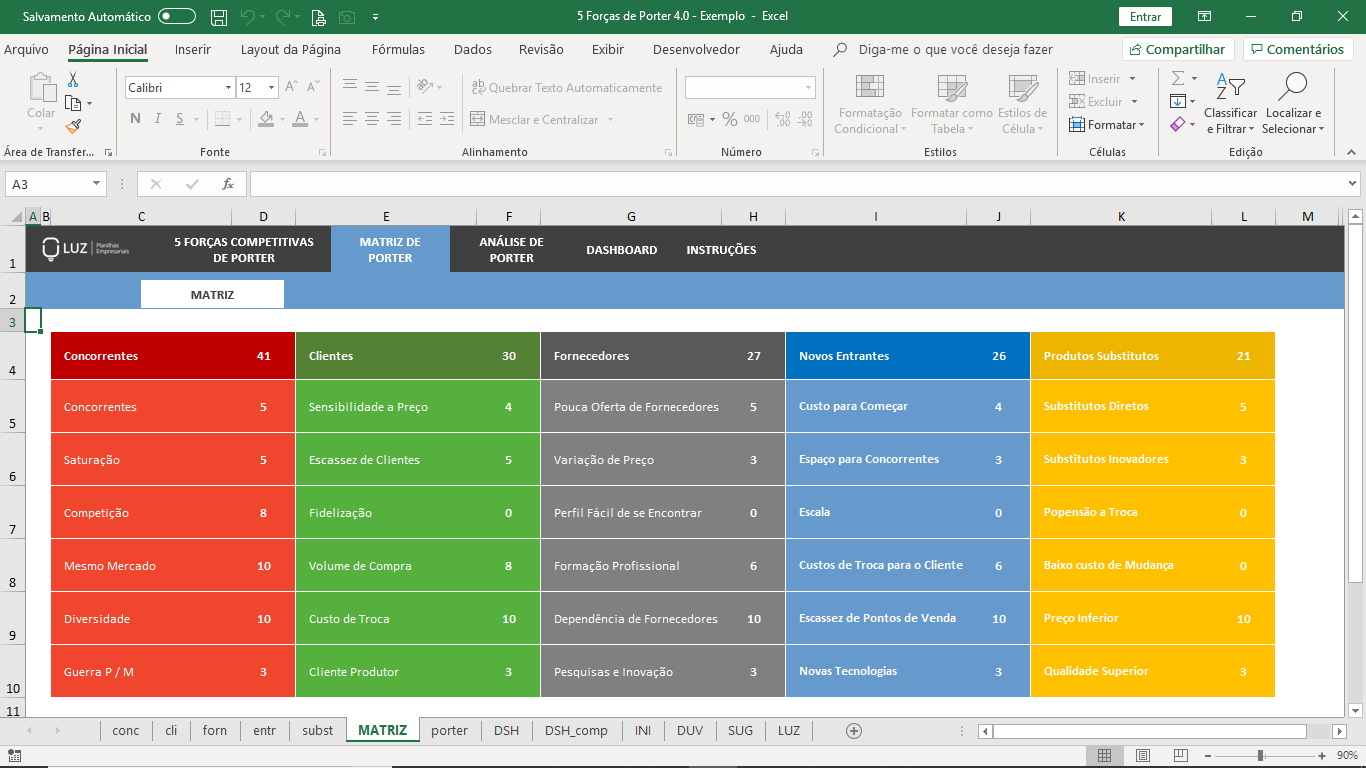Click the AutoSum sigma icon

(x=1178, y=78)
